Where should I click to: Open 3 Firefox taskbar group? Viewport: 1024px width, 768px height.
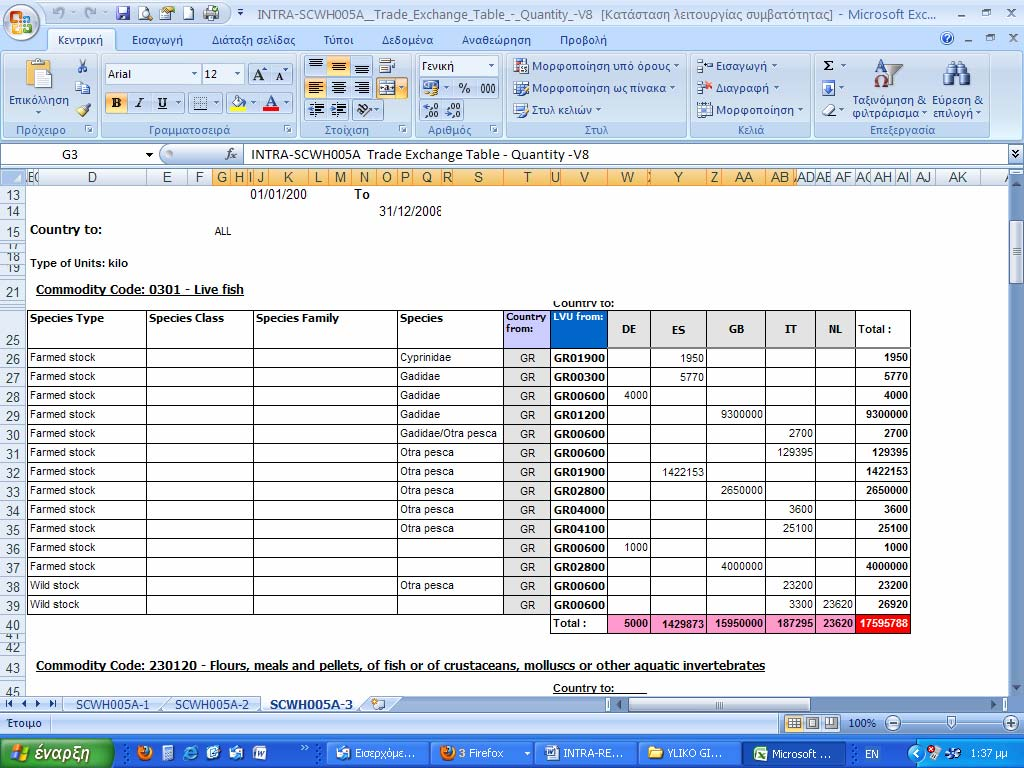(482, 753)
